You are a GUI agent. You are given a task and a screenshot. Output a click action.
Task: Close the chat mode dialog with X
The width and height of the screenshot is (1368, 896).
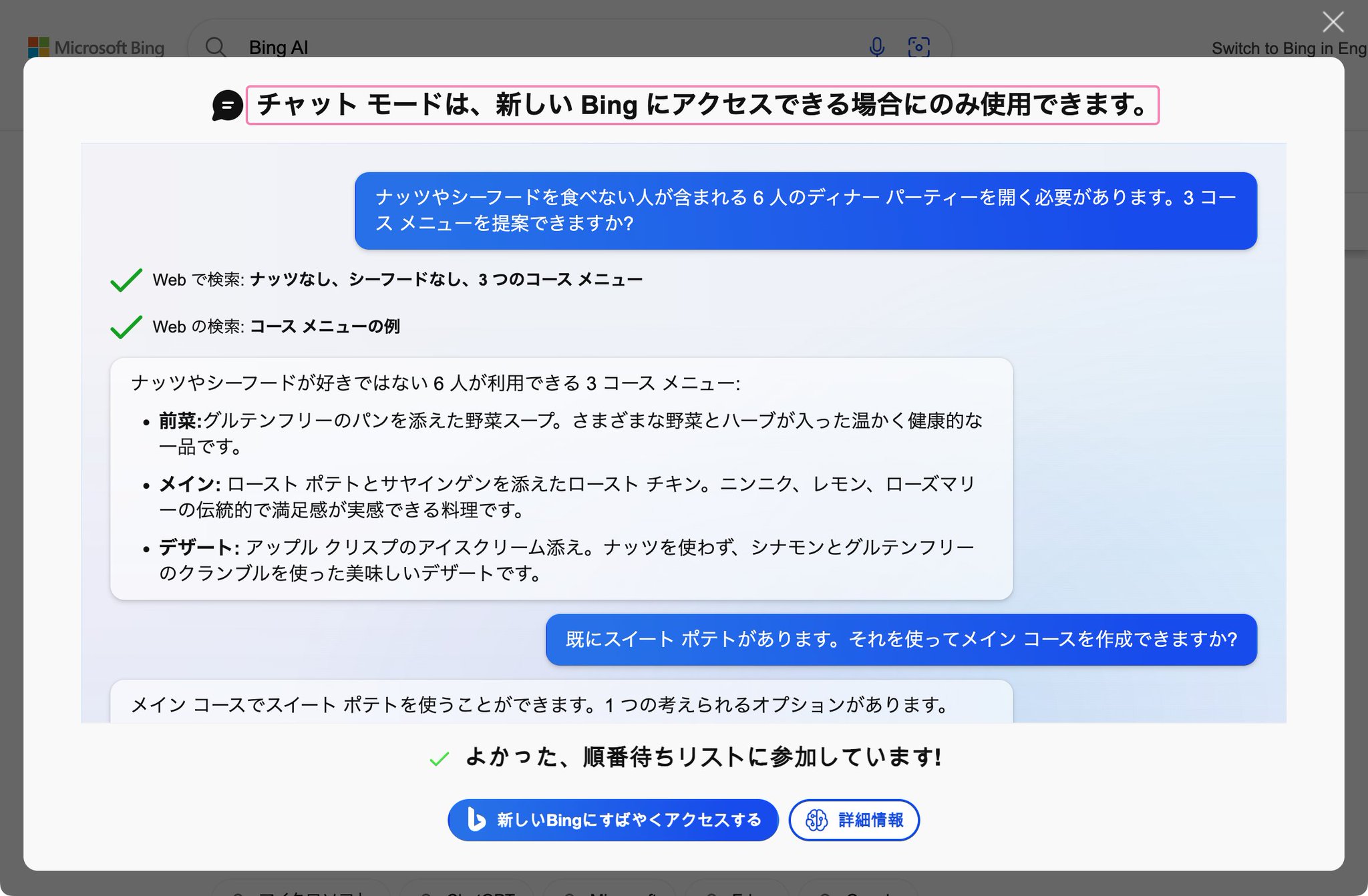point(1333,22)
